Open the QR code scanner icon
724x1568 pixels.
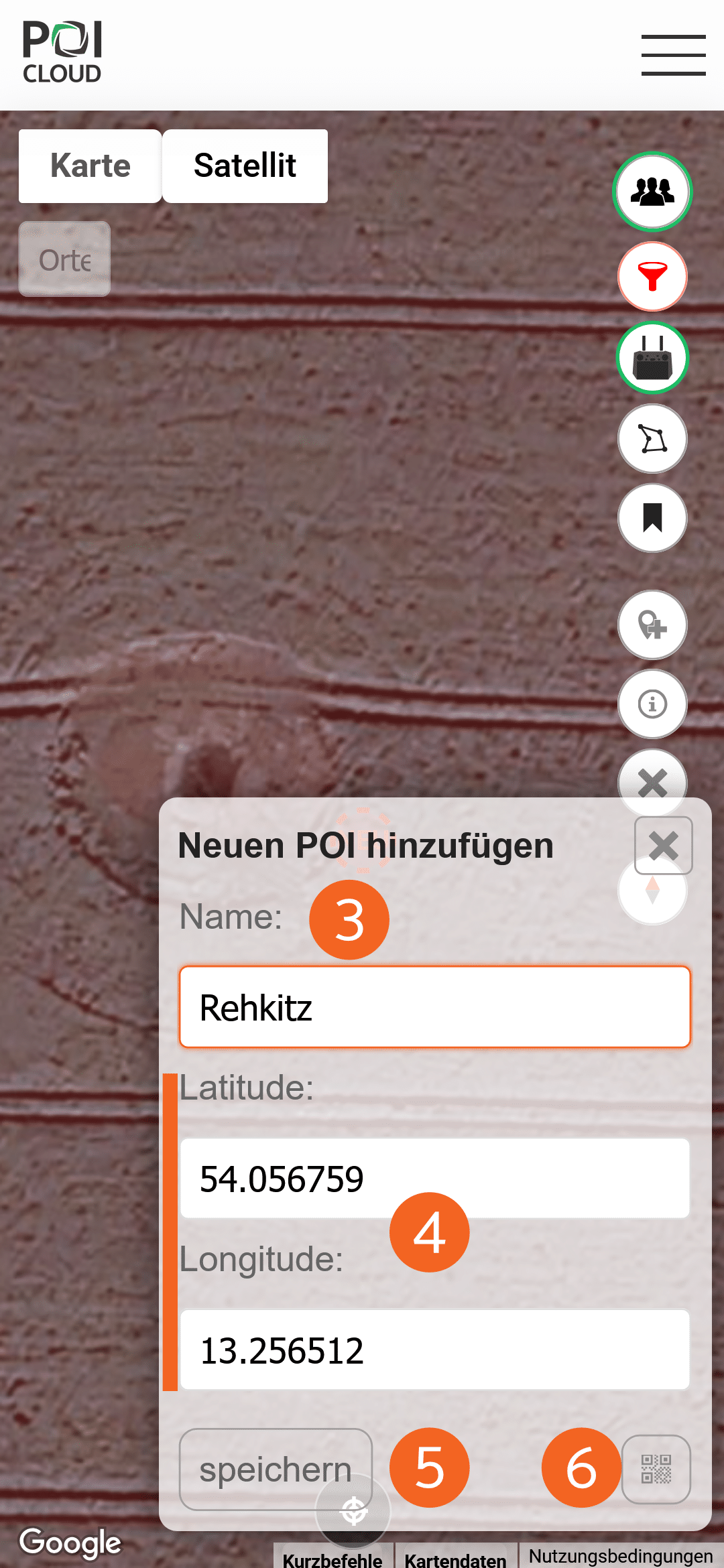click(656, 1469)
